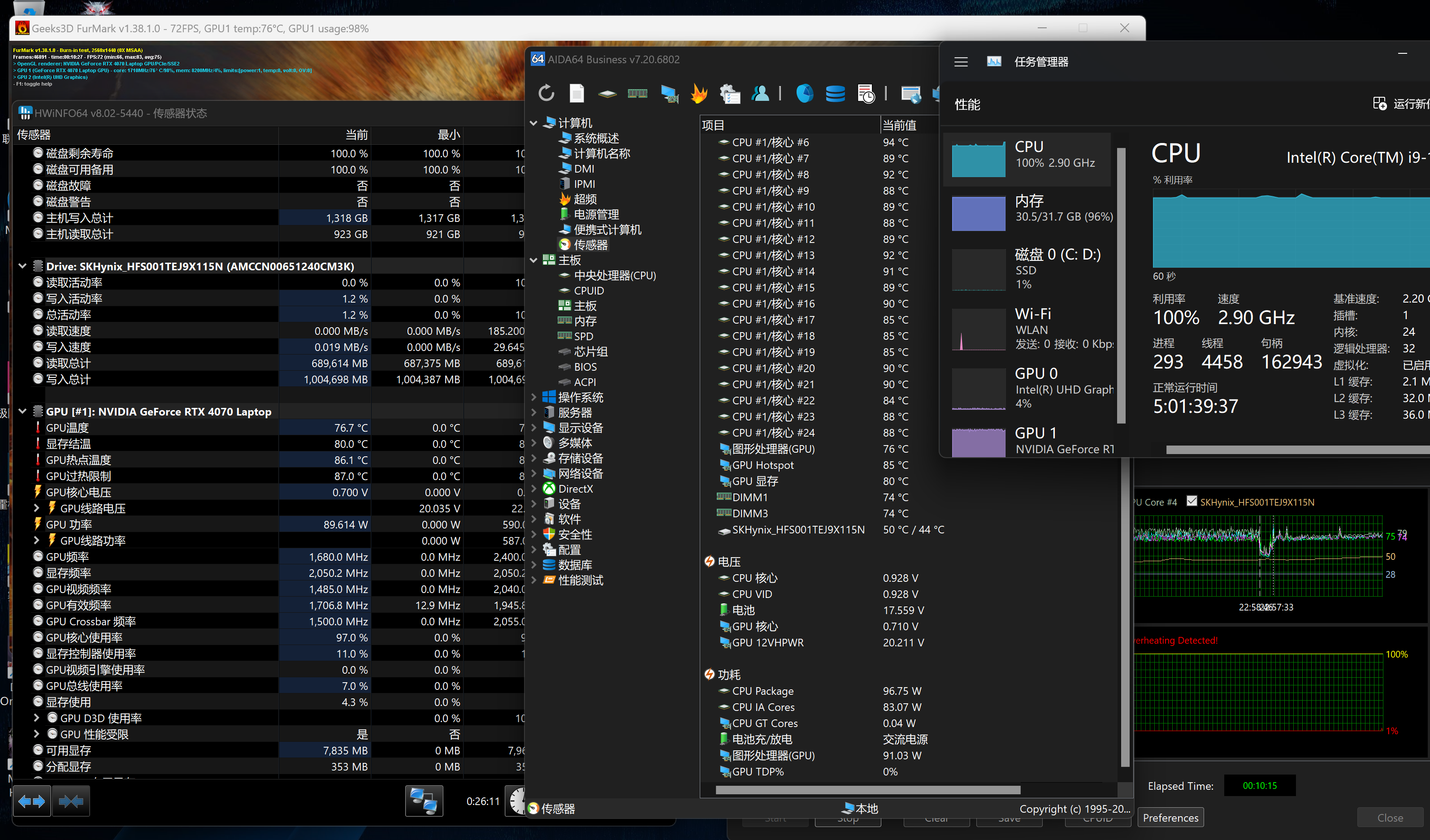Expand the 操作系统 node in AIDA64 tree
The height and width of the screenshot is (840, 1430).
click(x=533, y=397)
